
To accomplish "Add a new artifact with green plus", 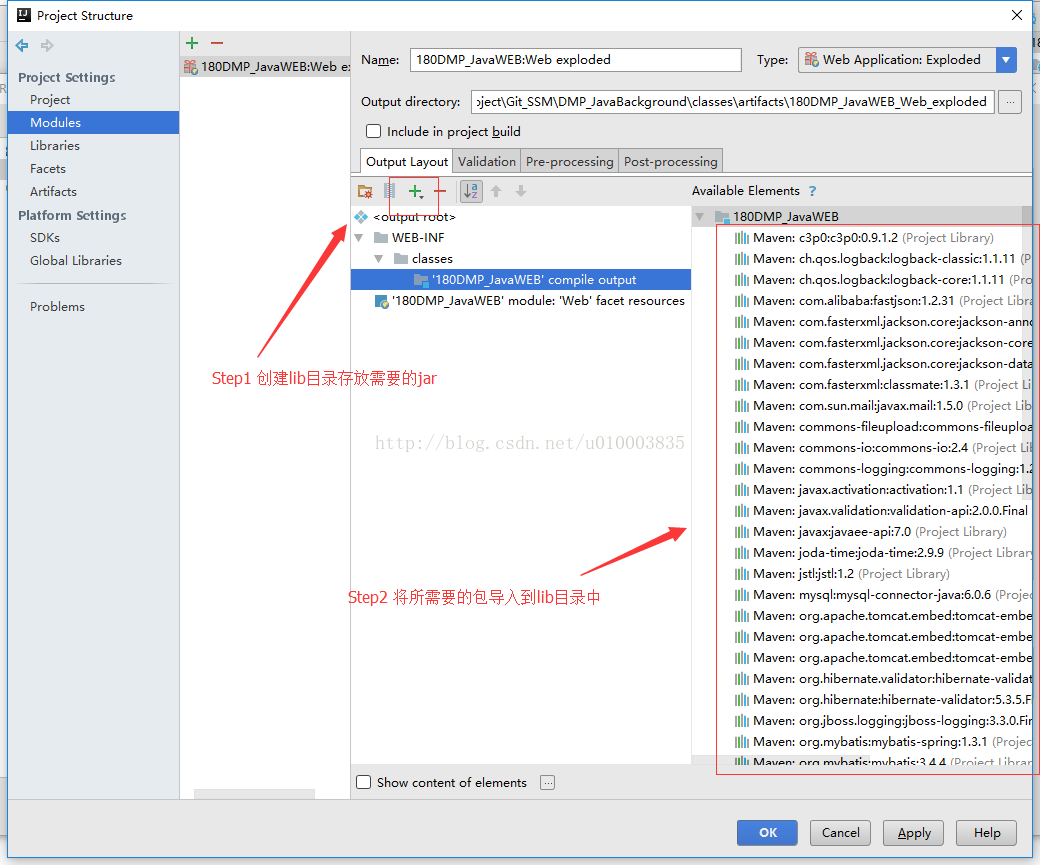I will pos(192,43).
